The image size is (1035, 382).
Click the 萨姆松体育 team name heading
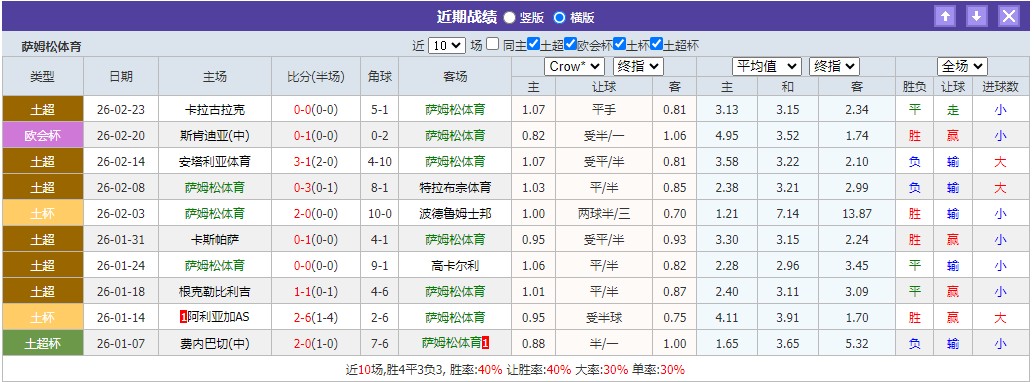point(51,47)
